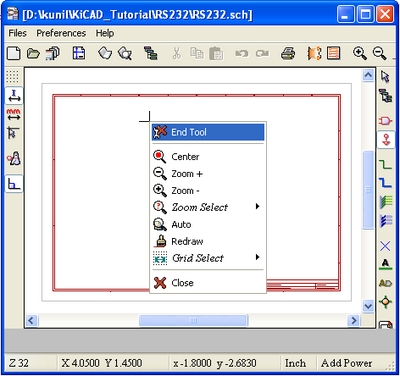The width and height of the screenshot is (400, 376).
Task: Open the Preferences menu
Action: point(61,33)
